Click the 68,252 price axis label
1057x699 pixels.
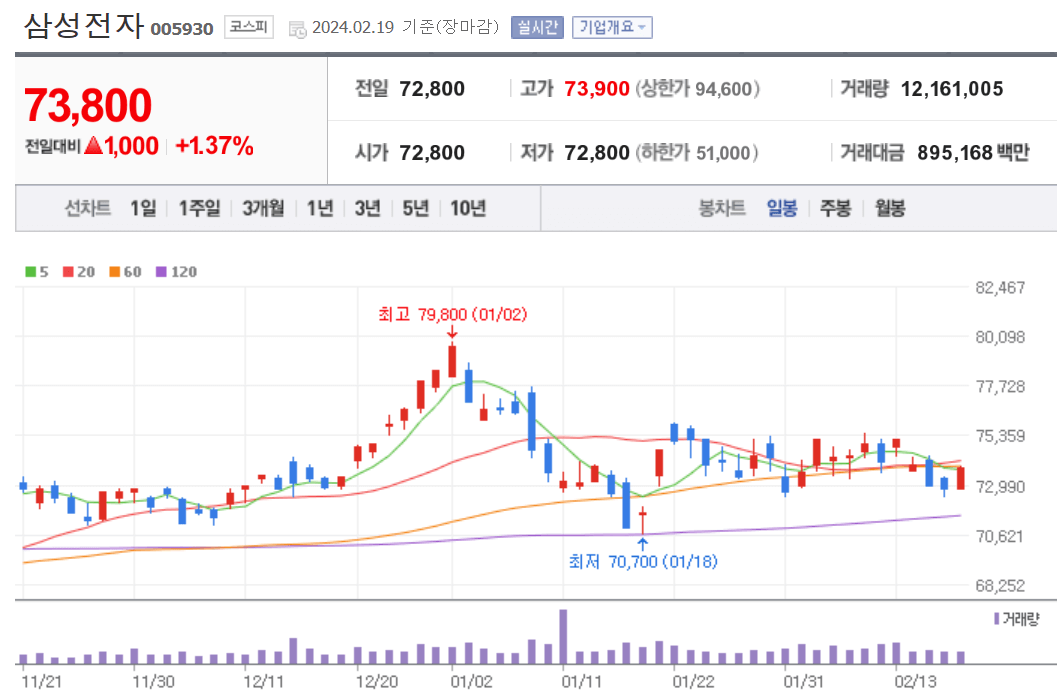[x=1000, y=586]
